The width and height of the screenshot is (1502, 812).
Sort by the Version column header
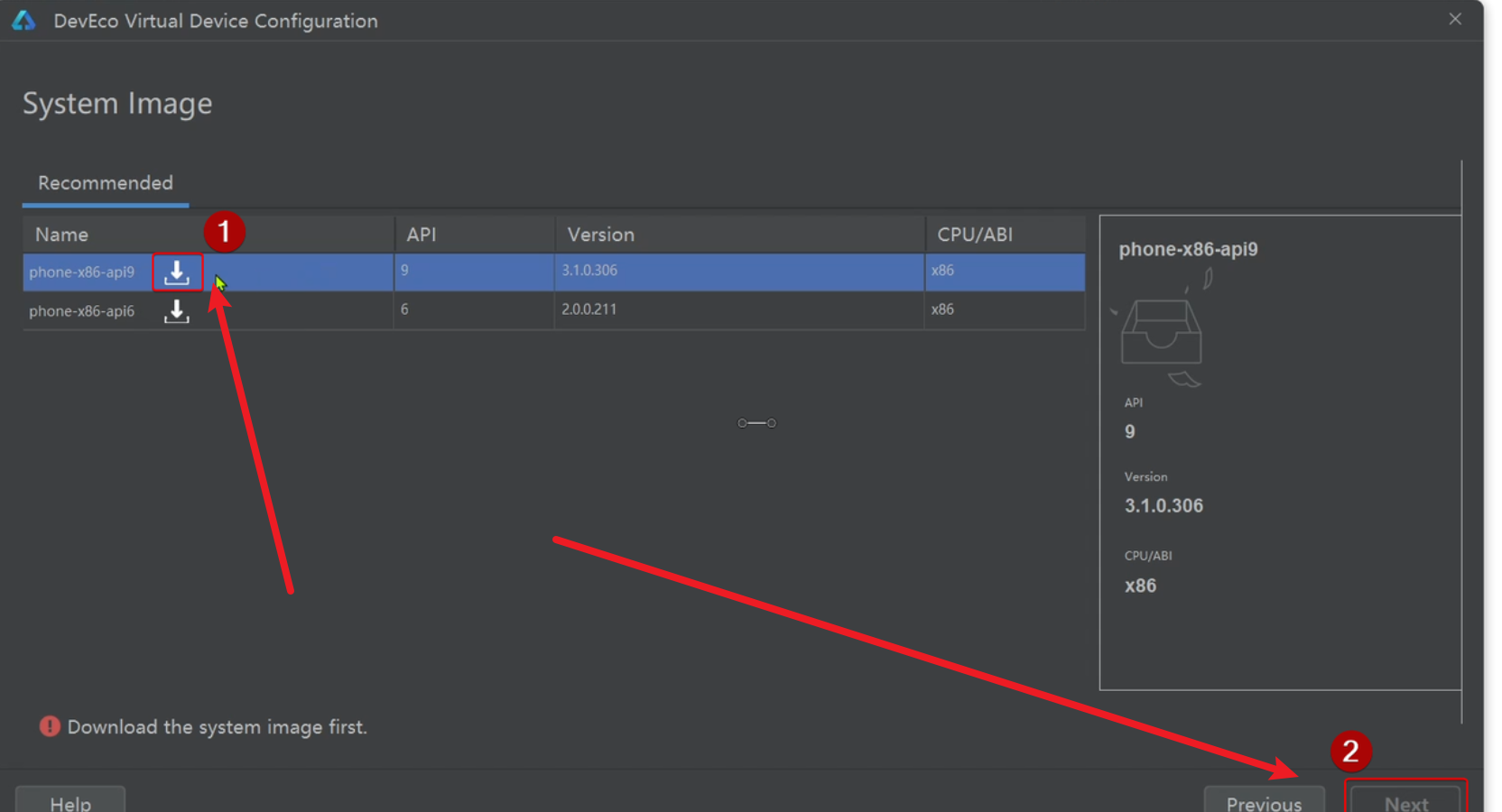point(601,235)
